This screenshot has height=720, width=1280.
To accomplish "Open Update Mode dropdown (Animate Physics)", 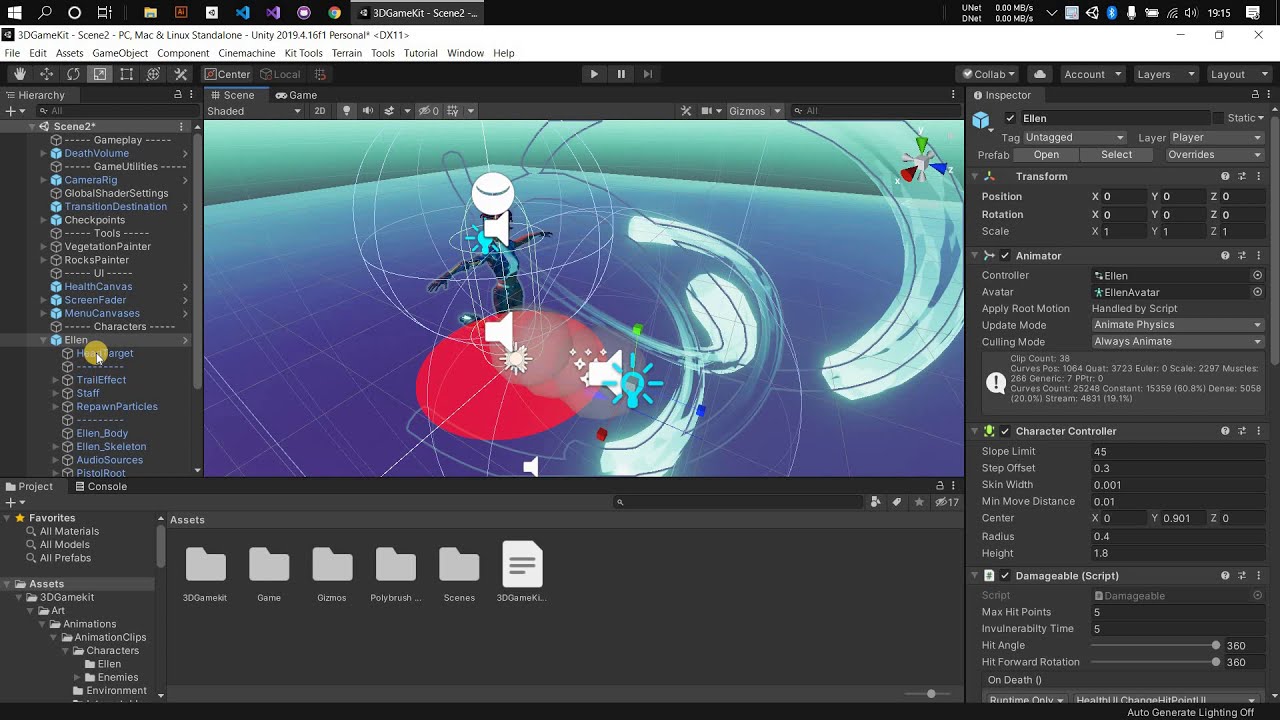I will pyautogui.click(x=1177, y=325).
